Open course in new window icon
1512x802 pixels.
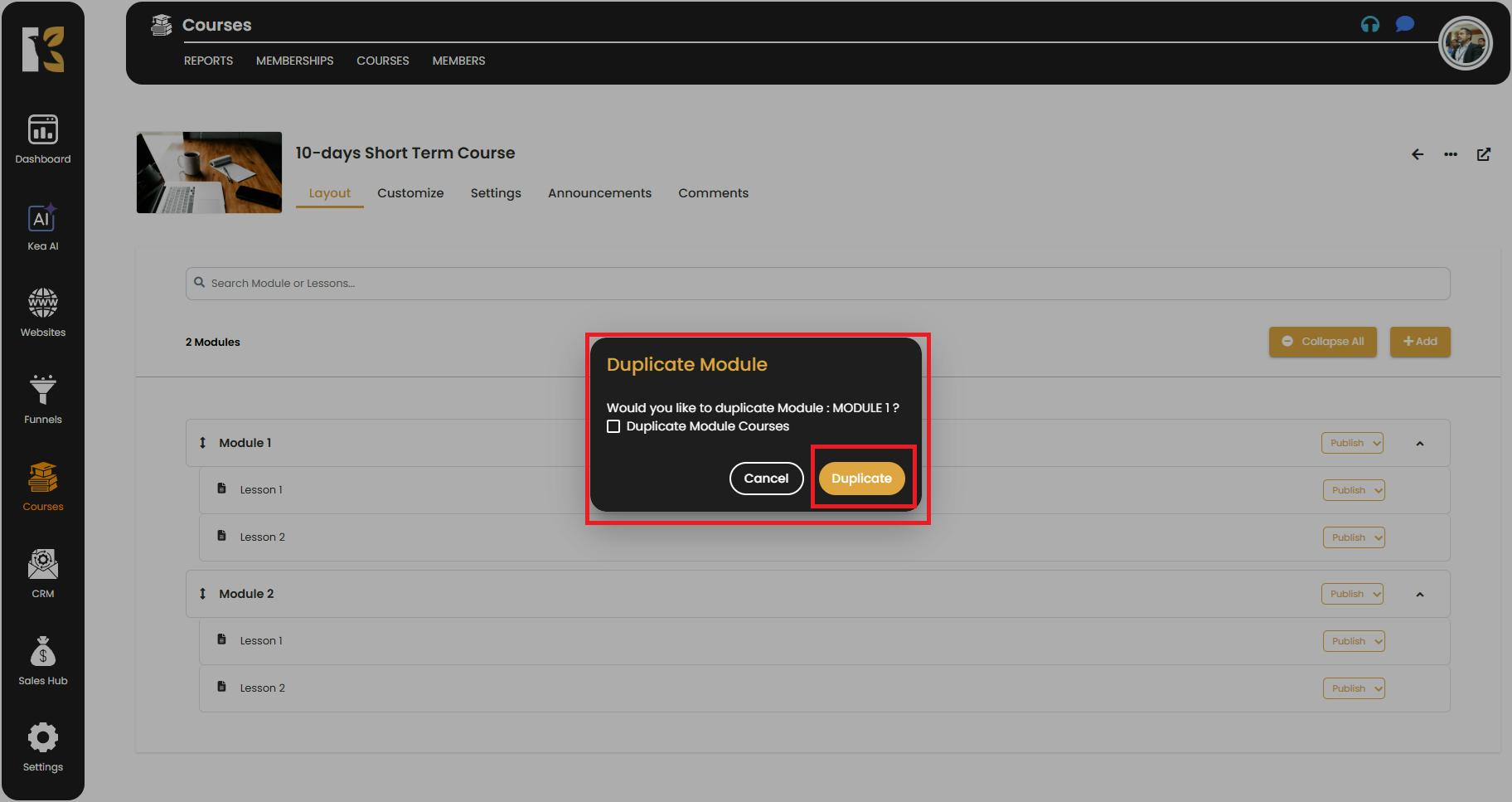click(x=1484, y=154)
